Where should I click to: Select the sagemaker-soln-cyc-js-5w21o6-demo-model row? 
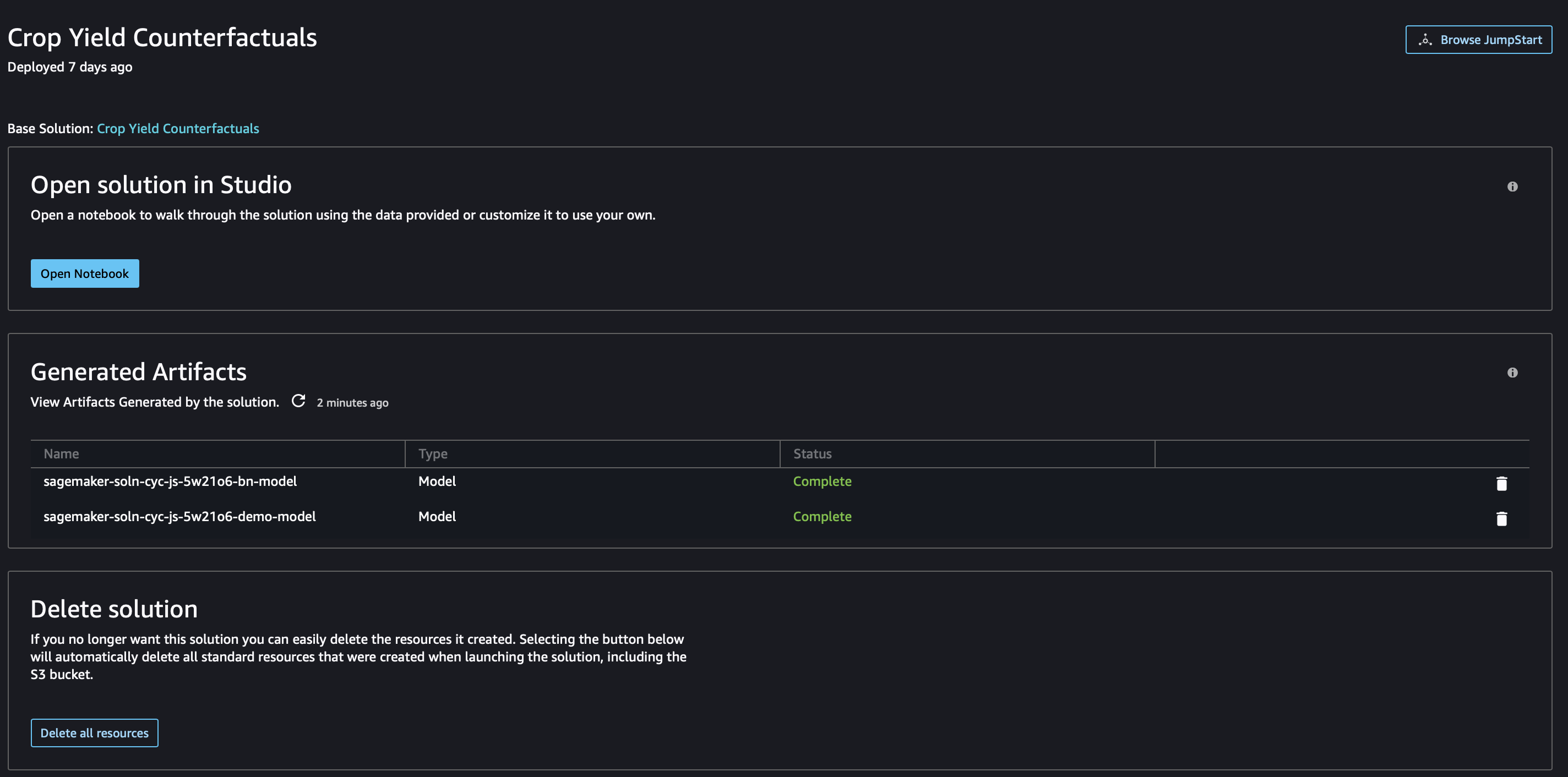[179, 517]
